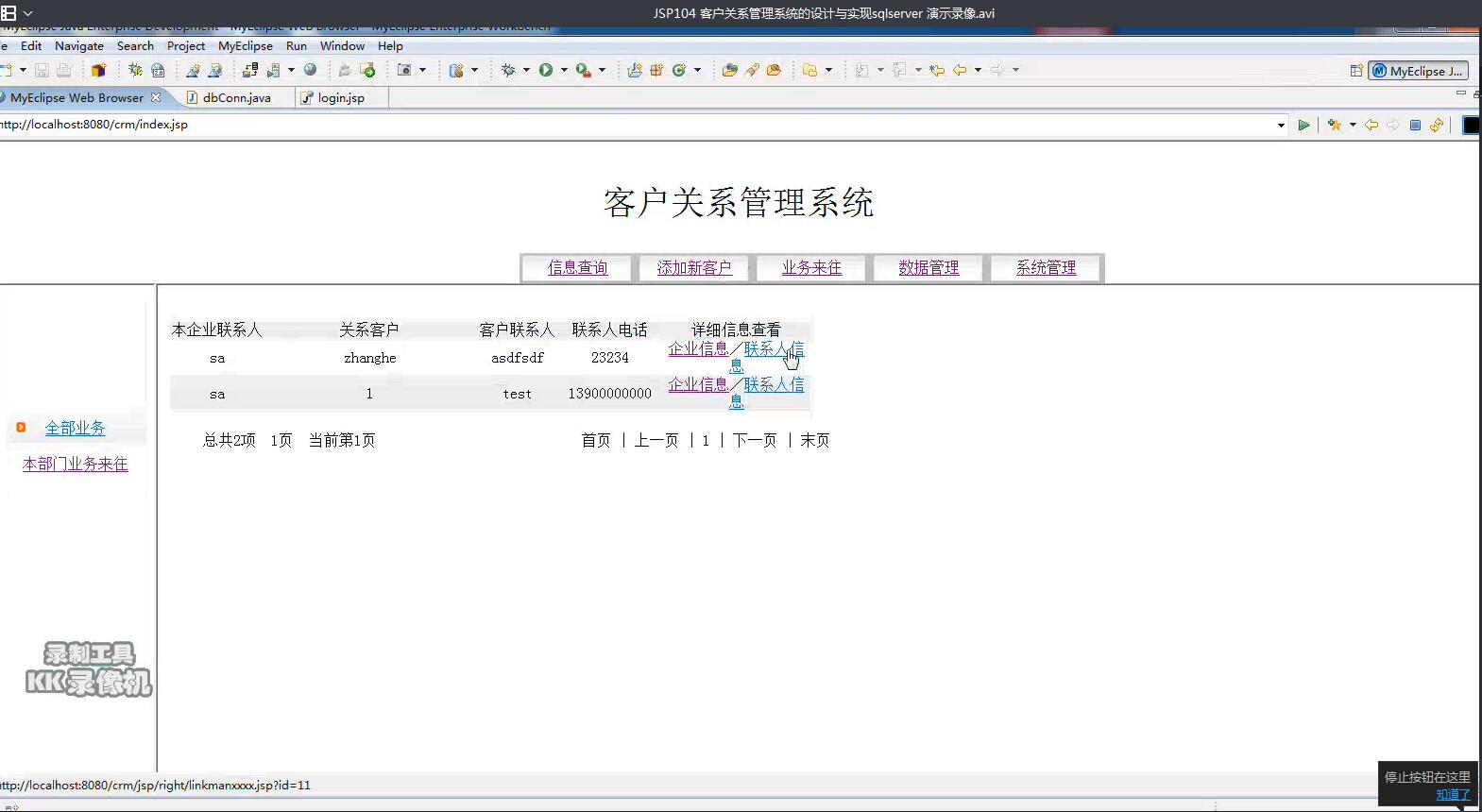Click the 13900000000 phone cell

[x=610, y=394]
